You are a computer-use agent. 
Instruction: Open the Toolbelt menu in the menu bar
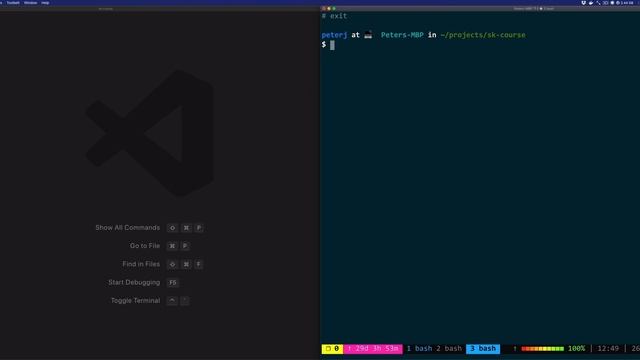[13, 3]
